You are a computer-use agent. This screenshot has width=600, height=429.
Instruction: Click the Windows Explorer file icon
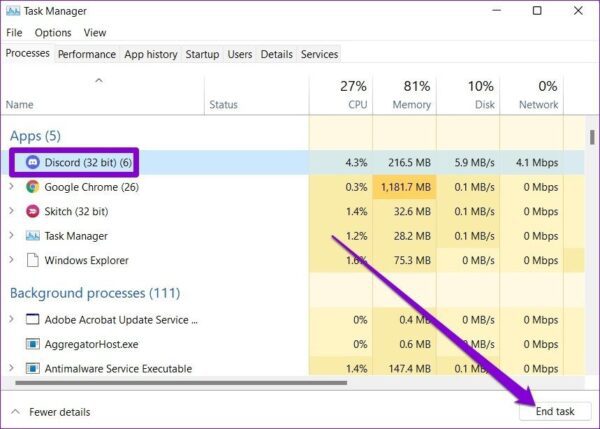33,260
